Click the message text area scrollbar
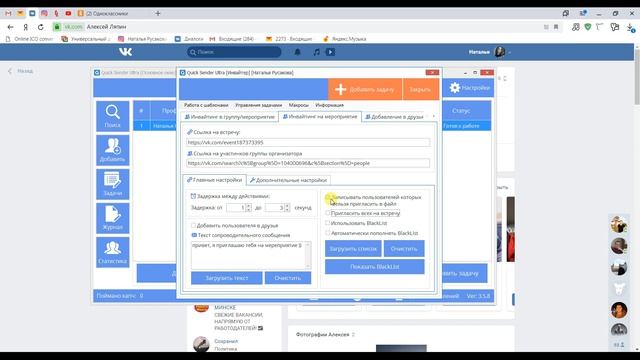This screenshot has width=640, height=360. (x=308, y=255)
